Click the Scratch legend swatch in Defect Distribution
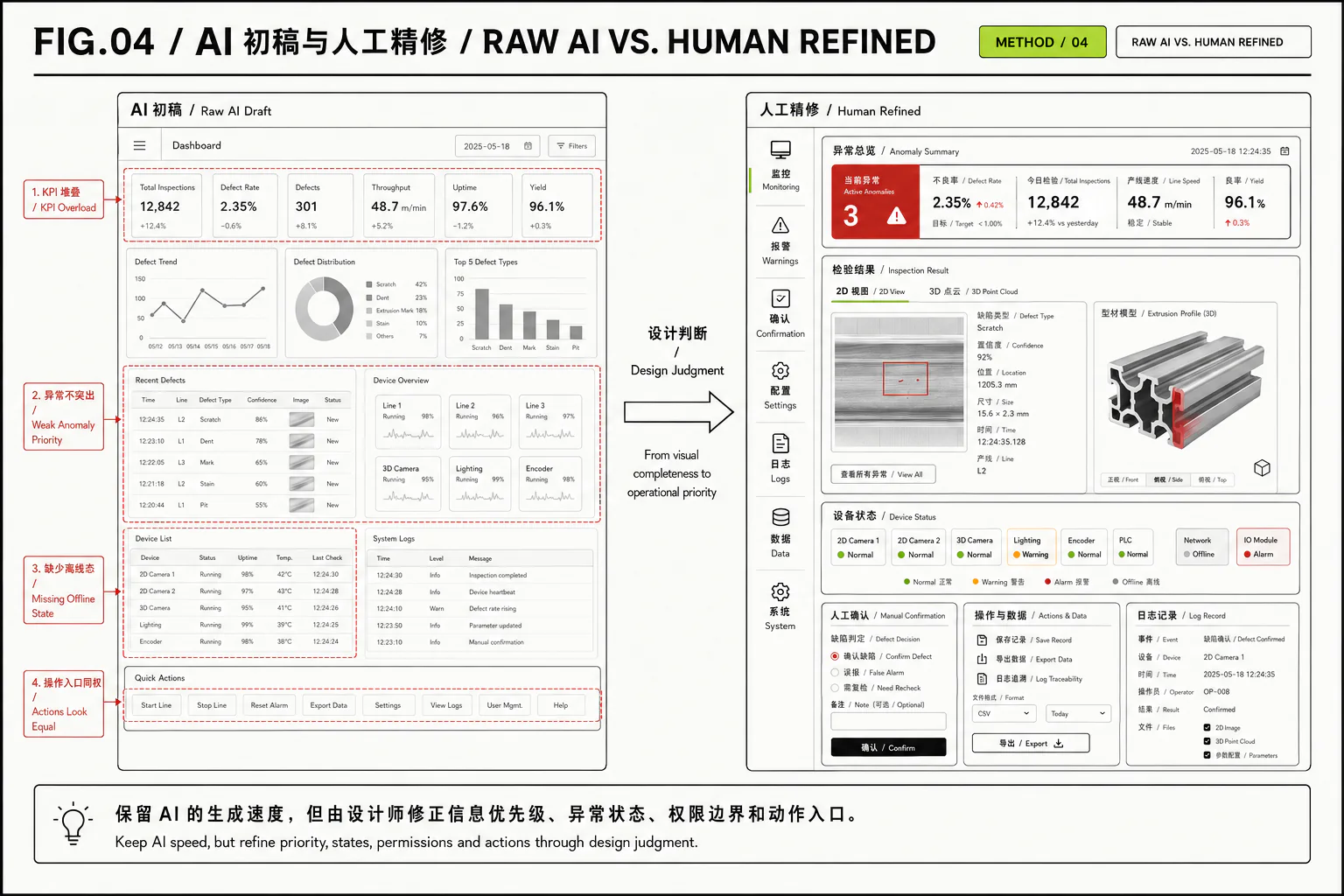 pos(369,284)
